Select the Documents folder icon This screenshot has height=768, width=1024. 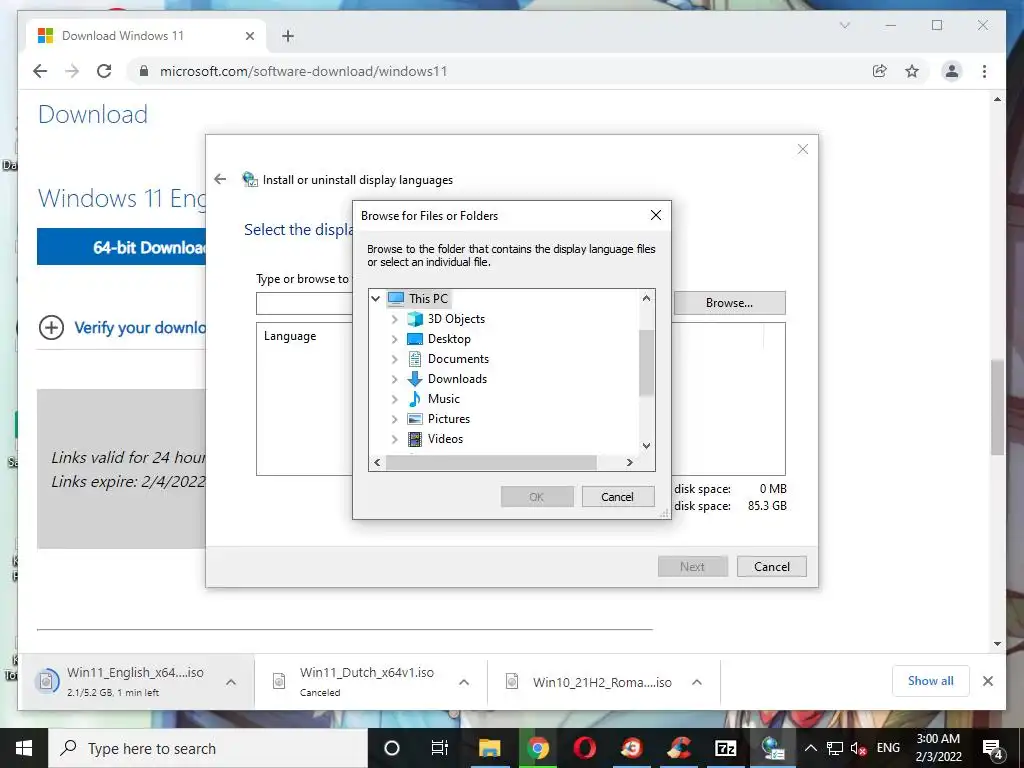tap(415, 359)
